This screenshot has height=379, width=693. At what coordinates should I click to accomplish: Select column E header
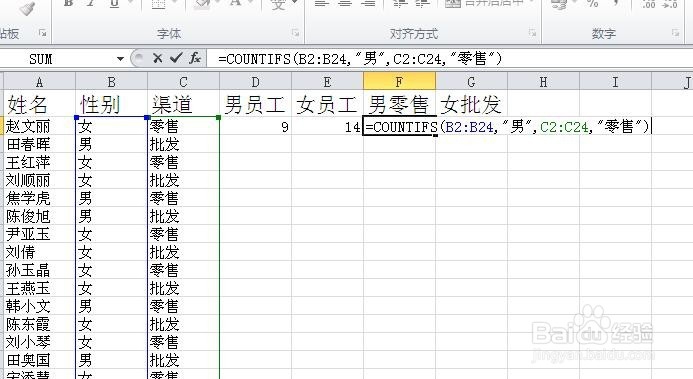(327, 82)
